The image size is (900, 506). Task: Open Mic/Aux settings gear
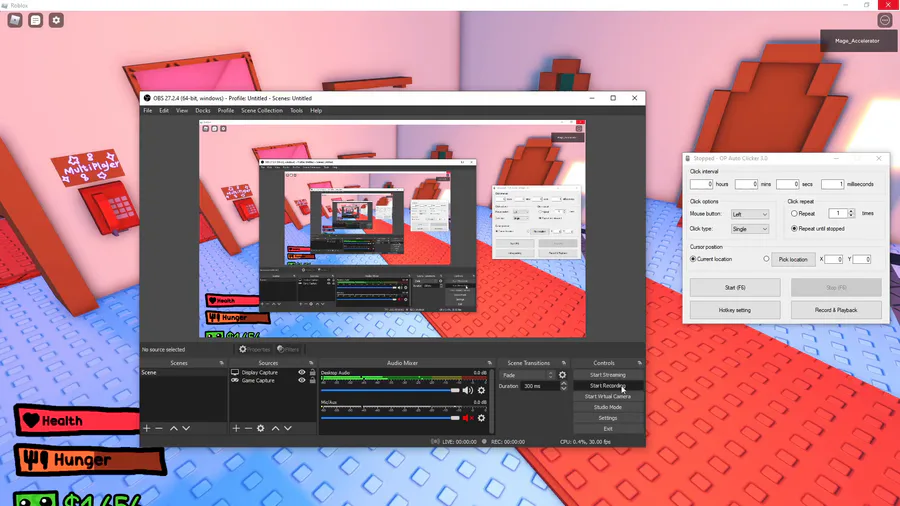482,418
